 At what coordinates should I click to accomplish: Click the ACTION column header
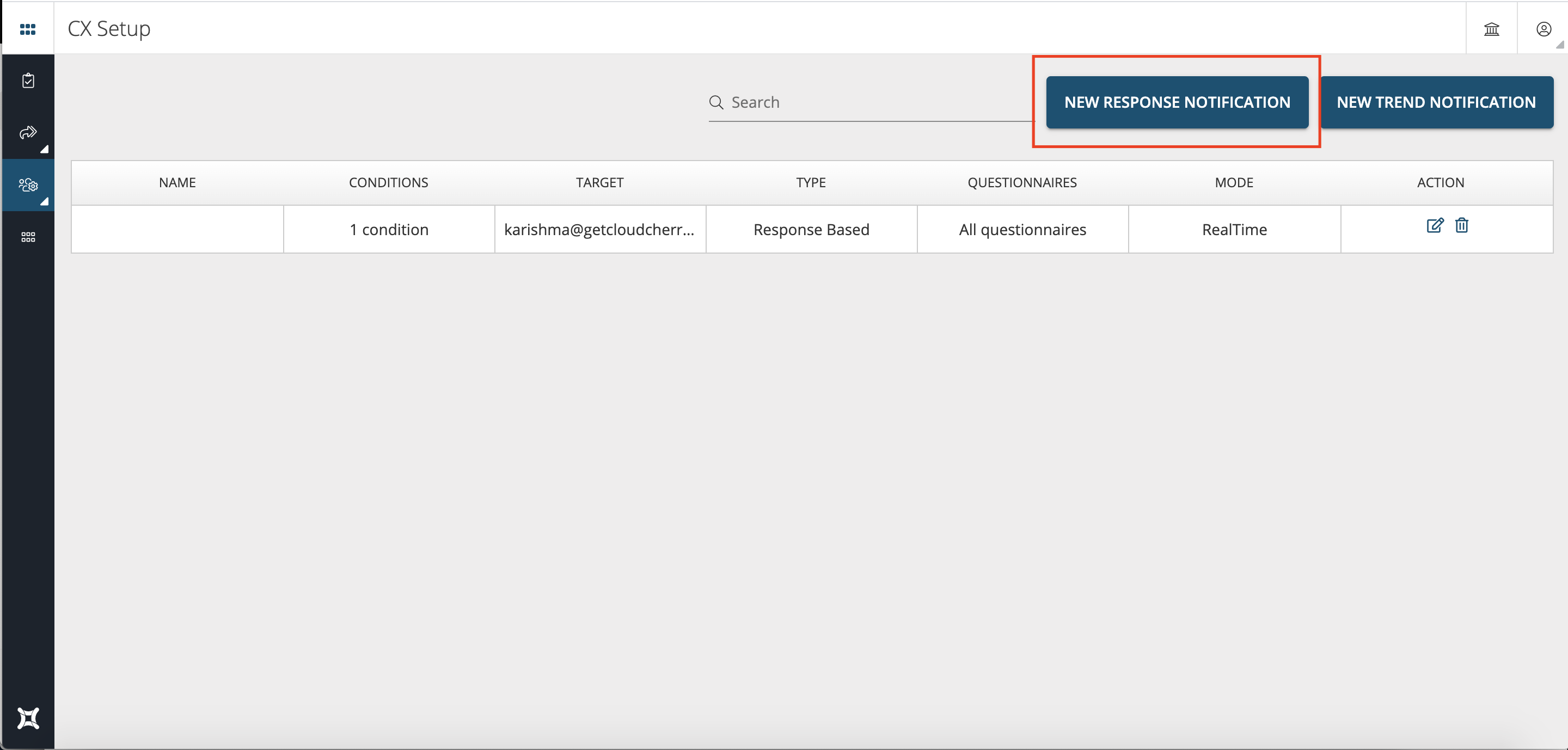pos(1440,182)
